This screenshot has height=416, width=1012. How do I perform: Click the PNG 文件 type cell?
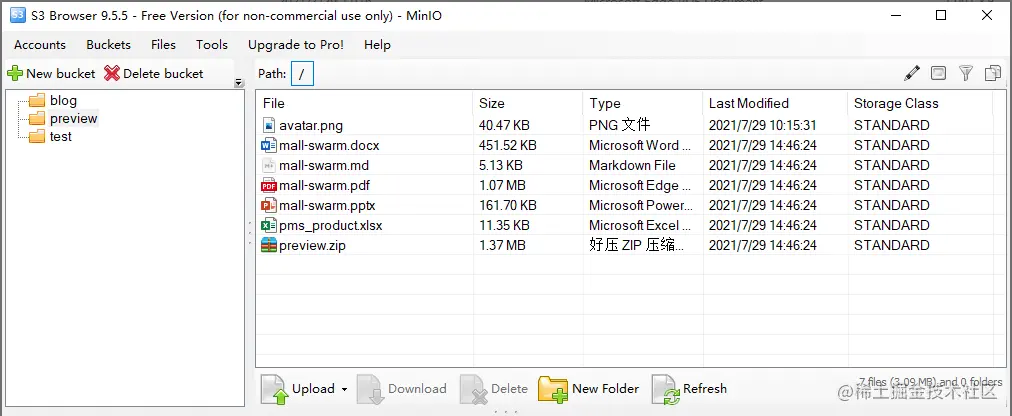pyautogui.click(x=620, y=125)
